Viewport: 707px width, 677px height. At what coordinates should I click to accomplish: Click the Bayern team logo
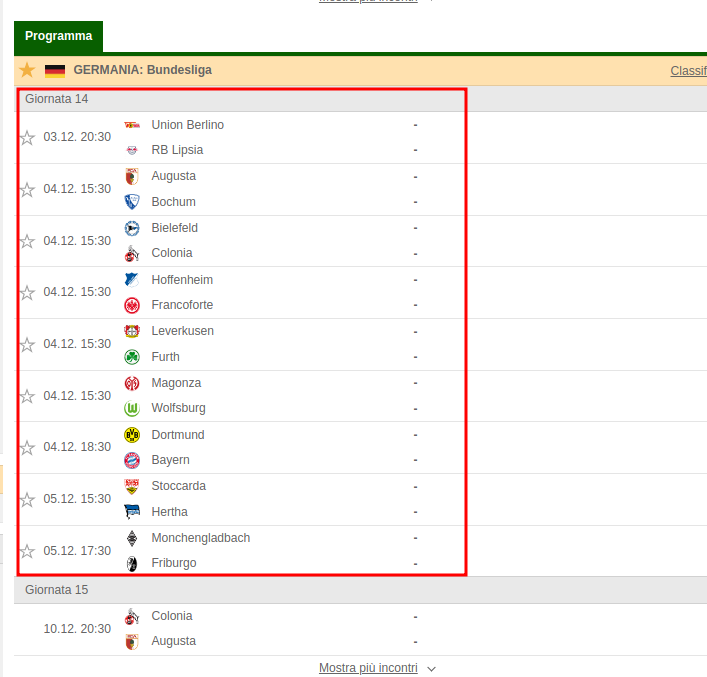(x=132, y=461)
